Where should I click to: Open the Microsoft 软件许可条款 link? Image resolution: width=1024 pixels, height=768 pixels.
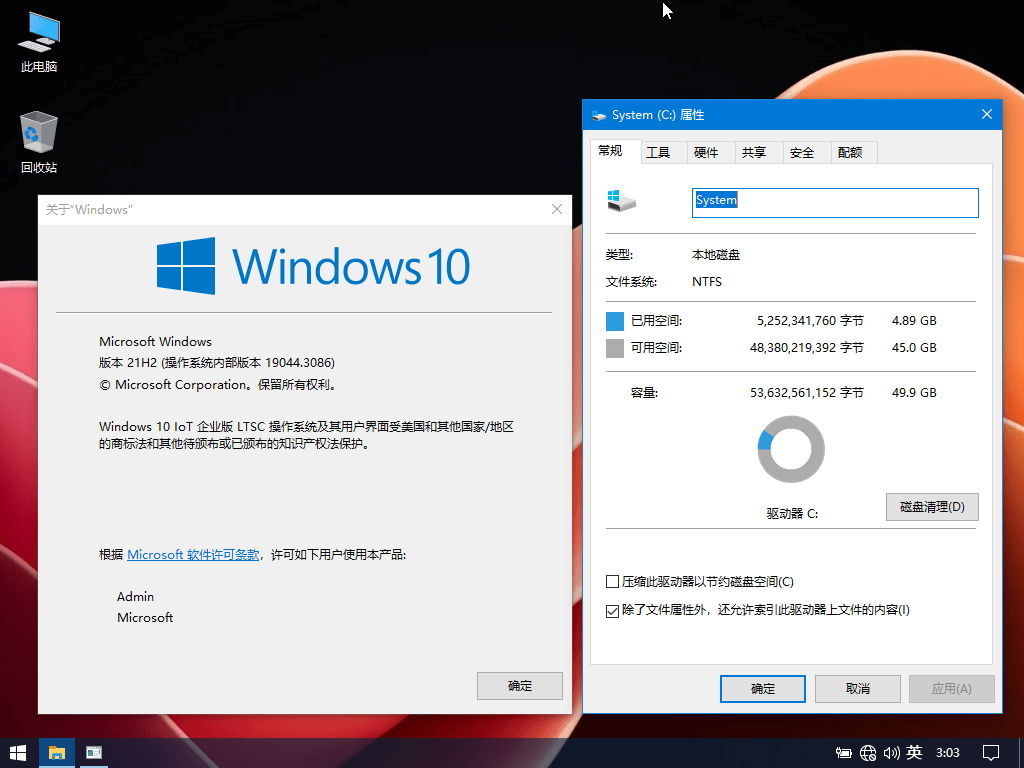click(x=193, y=554)
